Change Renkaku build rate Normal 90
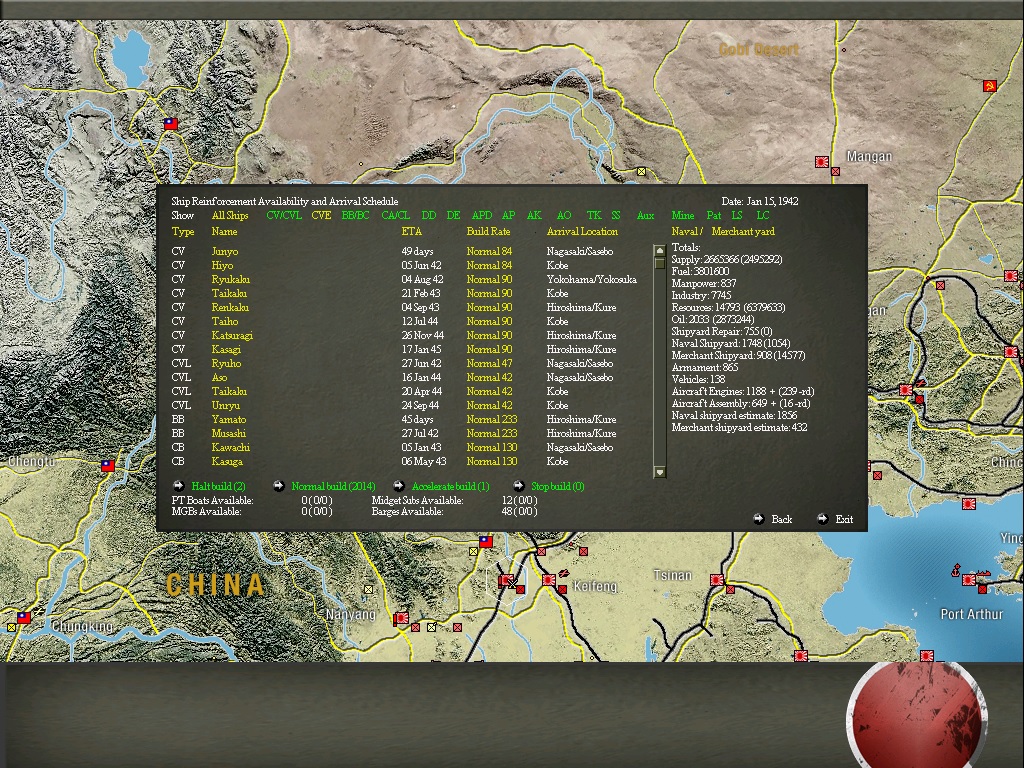Screen dimensions: 1024x768 click(x=489, y=307)
